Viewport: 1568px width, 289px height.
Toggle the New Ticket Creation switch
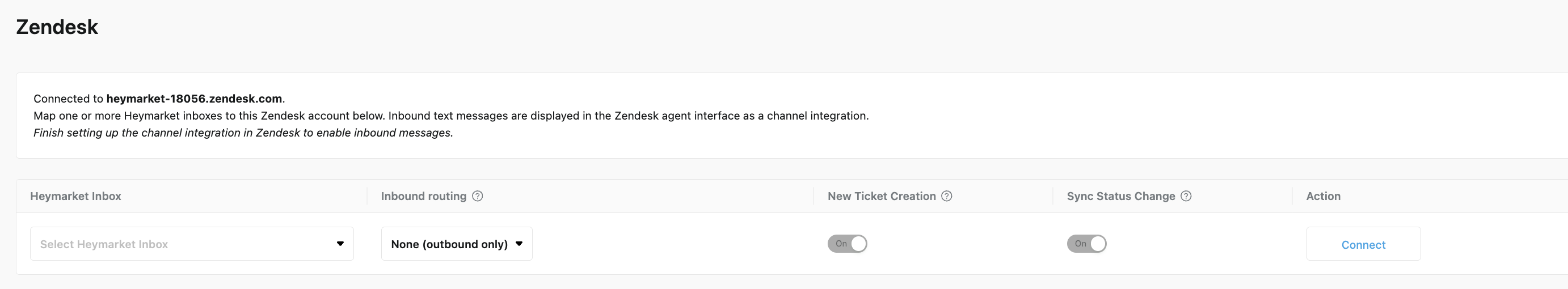[x=848, y=244]
